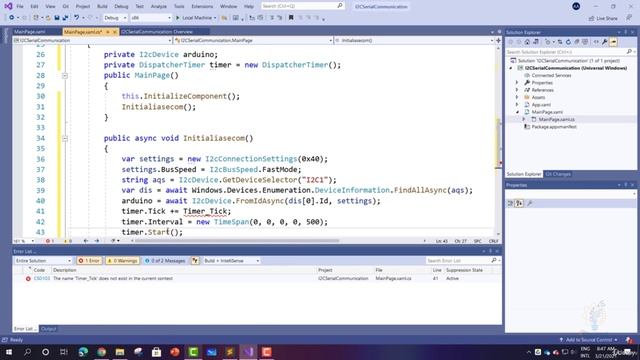
Task: Start debugging with Local Machine button
Action: point(195,18)
